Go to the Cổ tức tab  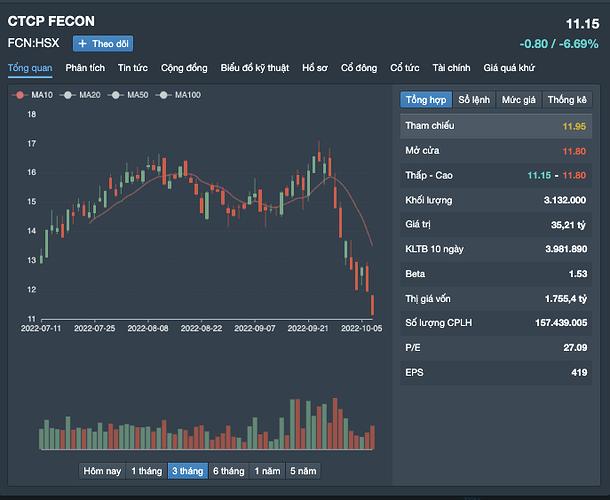pyautogui.click(x=405, y=68)
